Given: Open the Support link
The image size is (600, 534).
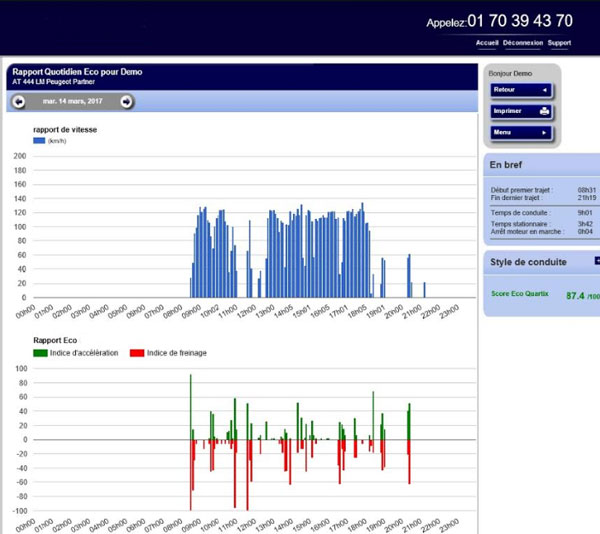Looking at the screenshot, I should pos(560,43).
